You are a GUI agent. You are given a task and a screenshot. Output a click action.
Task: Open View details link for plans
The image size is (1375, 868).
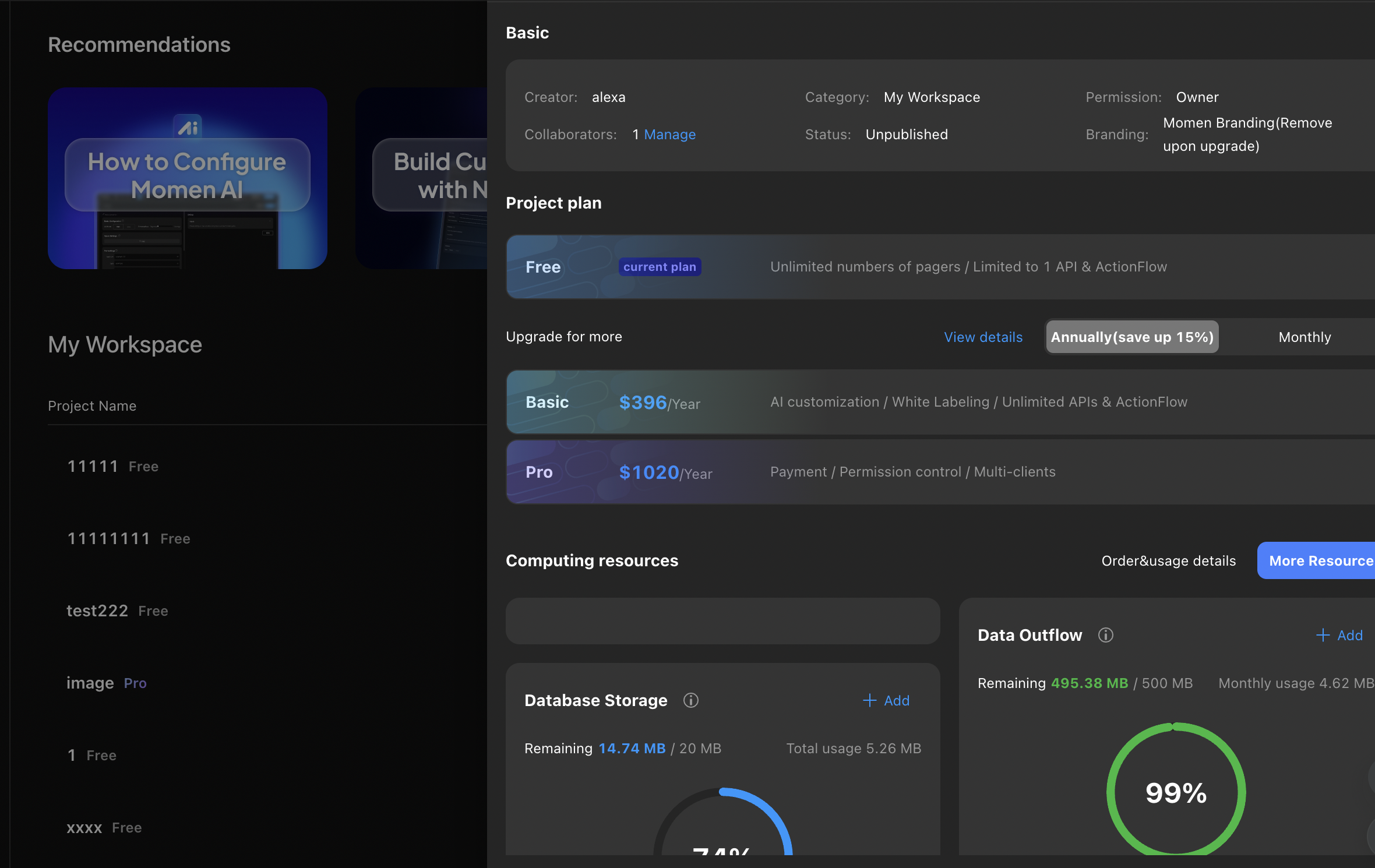(983, 337)
